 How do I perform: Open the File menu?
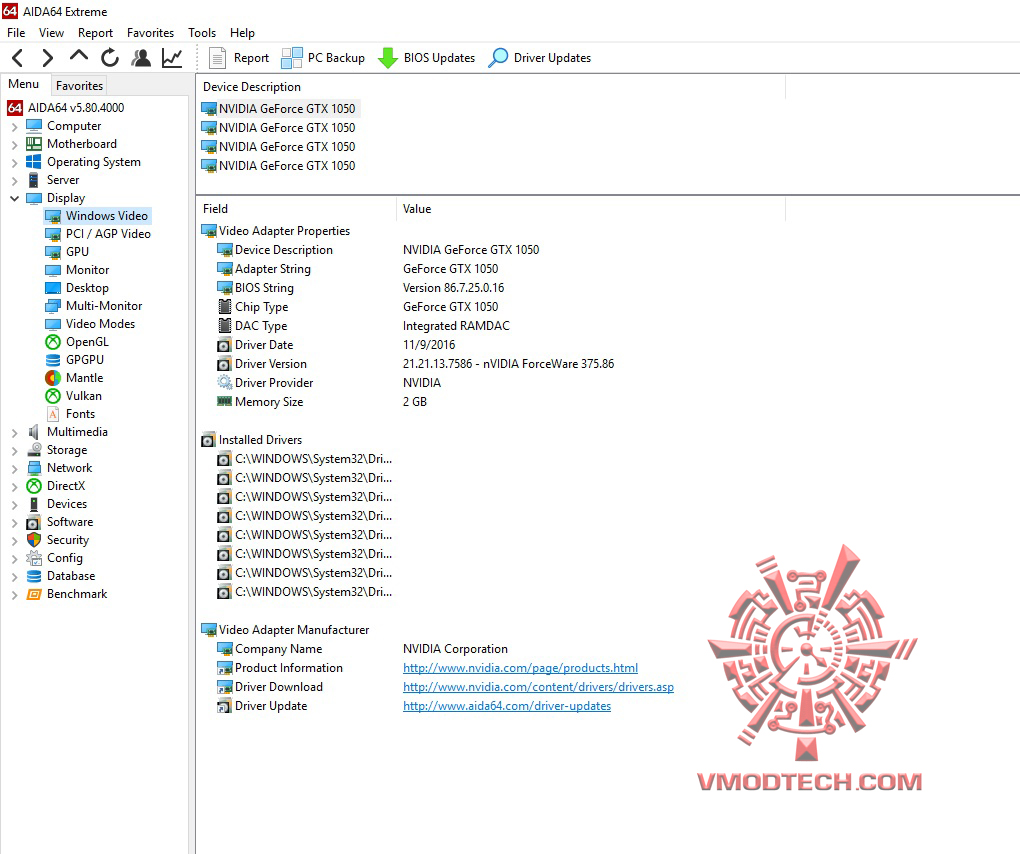(x=16, y=33)
